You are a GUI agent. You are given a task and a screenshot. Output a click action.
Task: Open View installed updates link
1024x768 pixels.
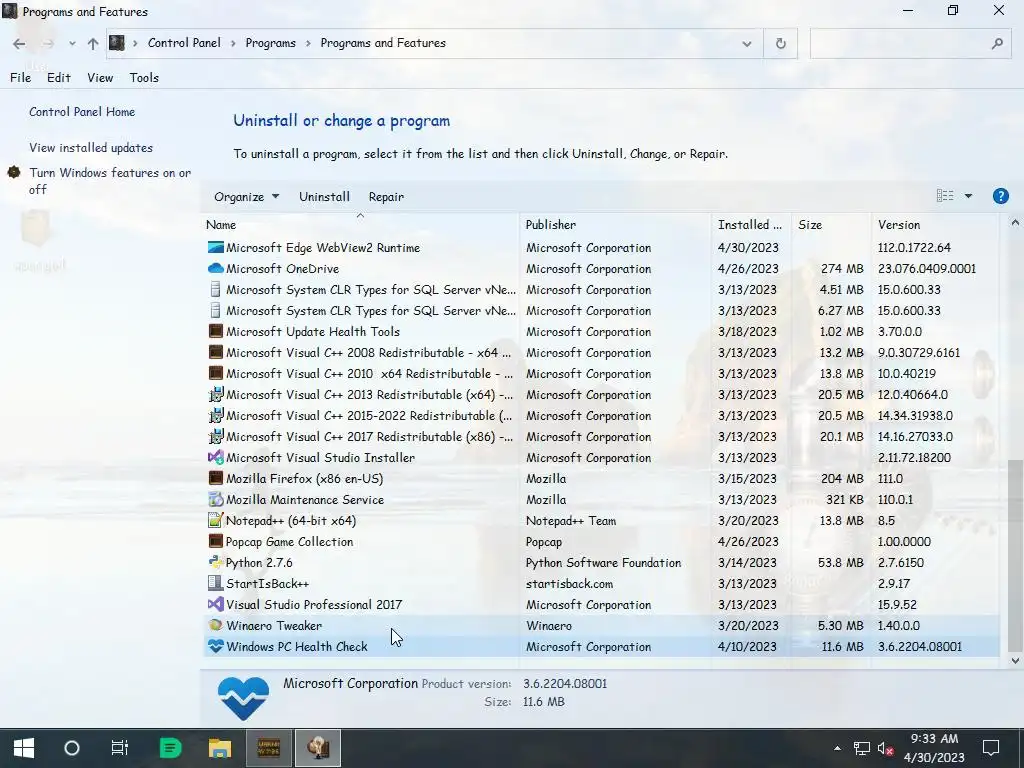coord(91,148)
